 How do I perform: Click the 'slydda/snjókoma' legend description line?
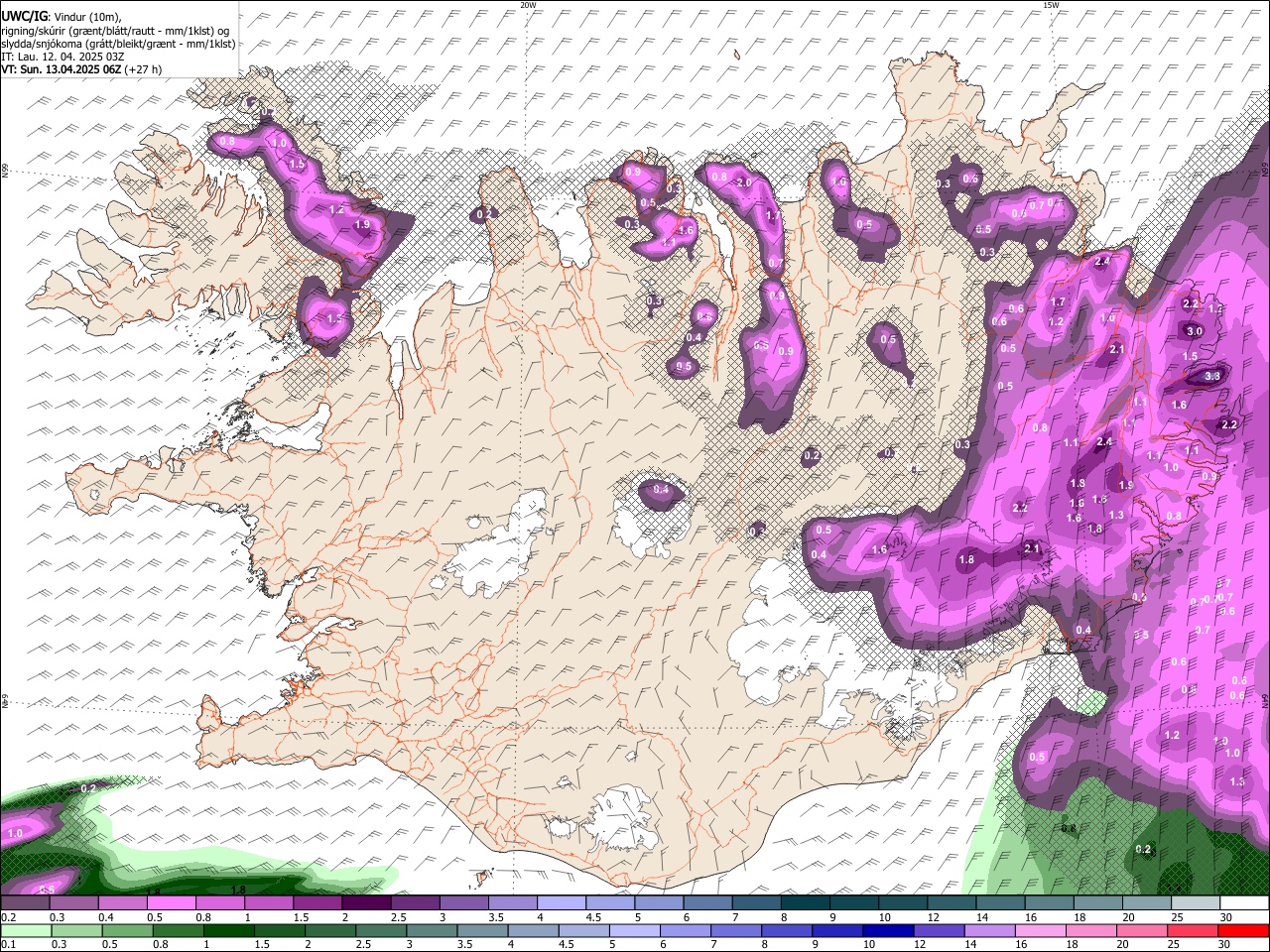pos(119,44)
